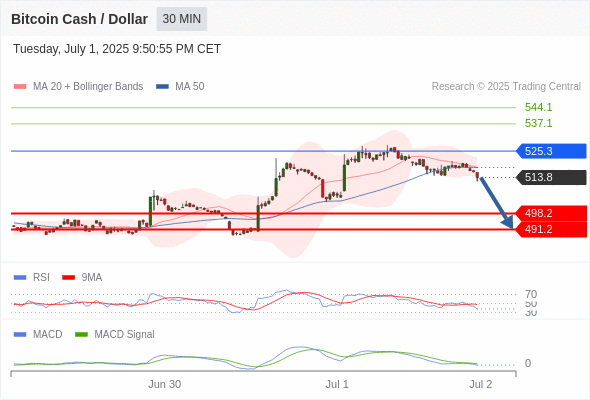This screenshot has height=400, width=590.
Task: Click the 30 MIN timeframe badge
Action: tap(181, 19)
